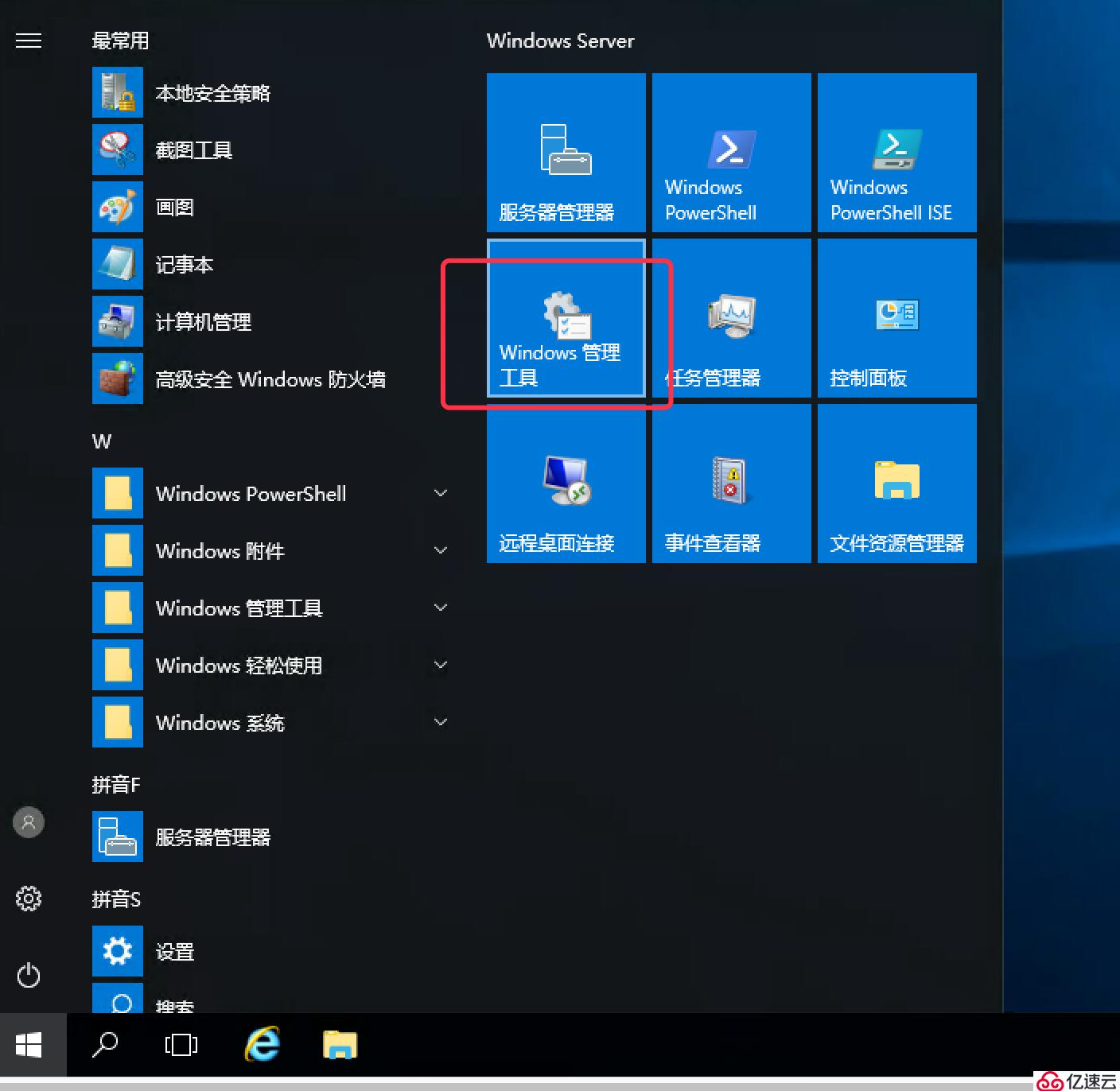1120x1091 pixels.
Task: Click the 本地安全策略 label
Action: point(213,93)
